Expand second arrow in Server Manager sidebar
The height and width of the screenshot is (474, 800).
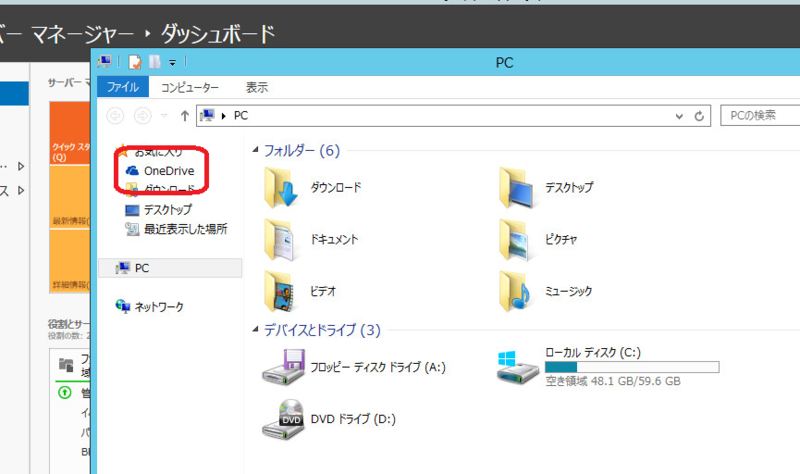[x=21, y=190]
